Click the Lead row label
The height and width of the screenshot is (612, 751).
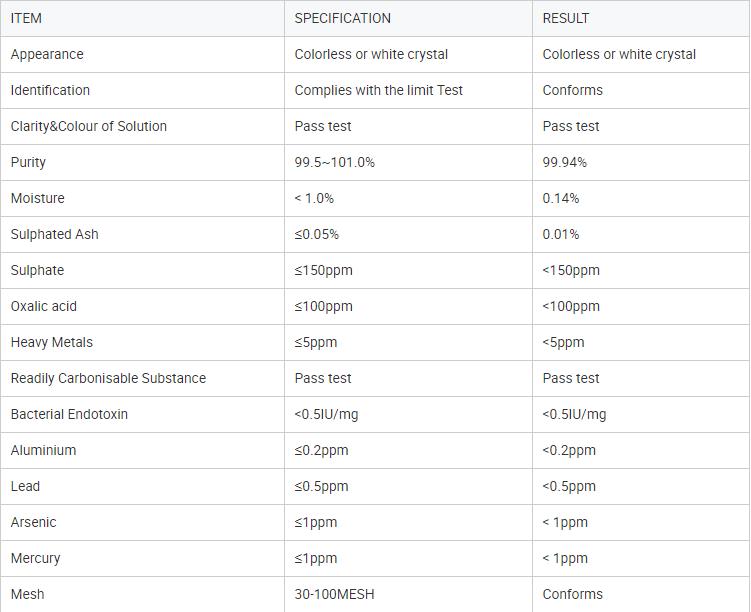coord(25,486)
